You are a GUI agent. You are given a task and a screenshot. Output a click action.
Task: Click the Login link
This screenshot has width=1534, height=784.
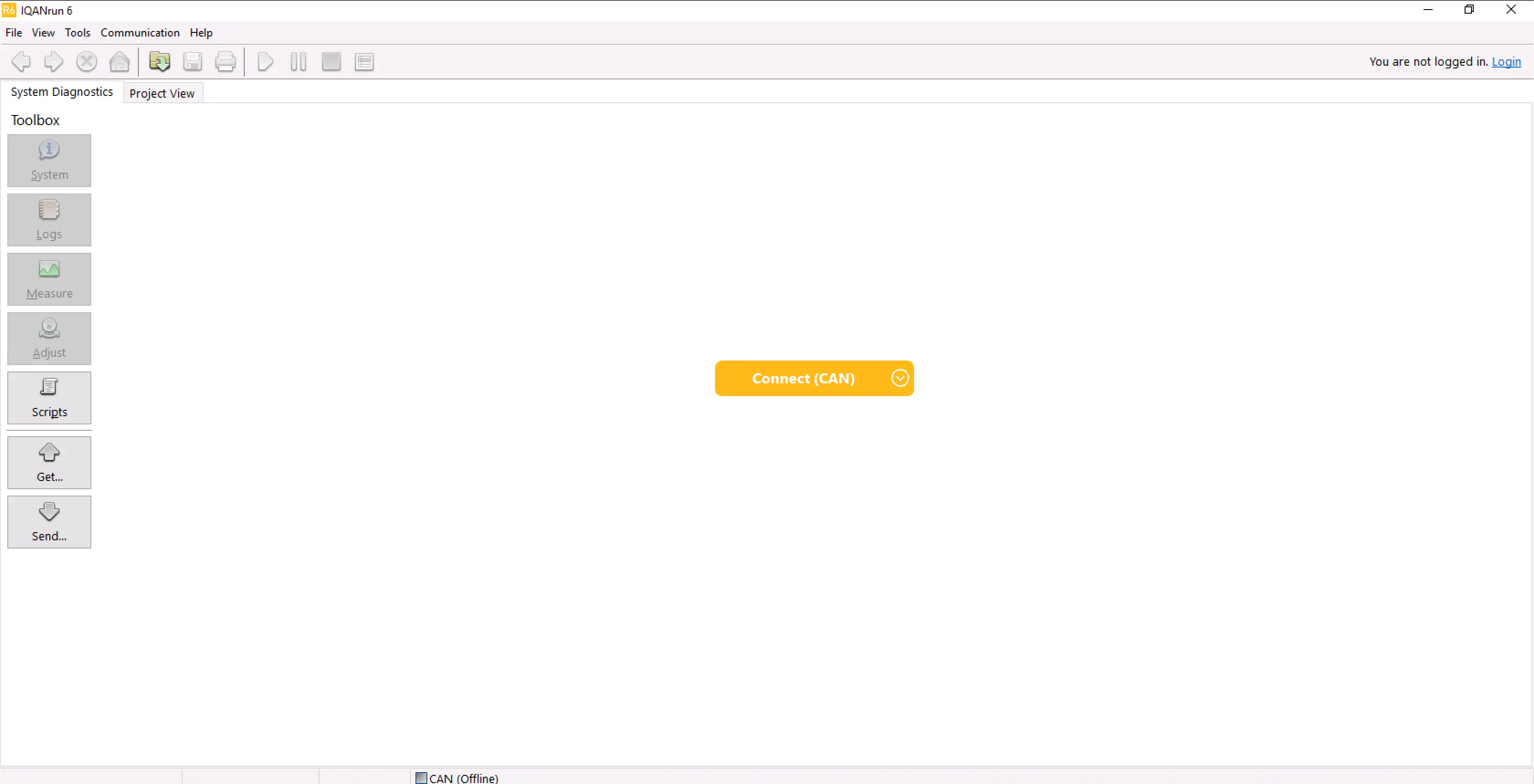point(1505,61)
